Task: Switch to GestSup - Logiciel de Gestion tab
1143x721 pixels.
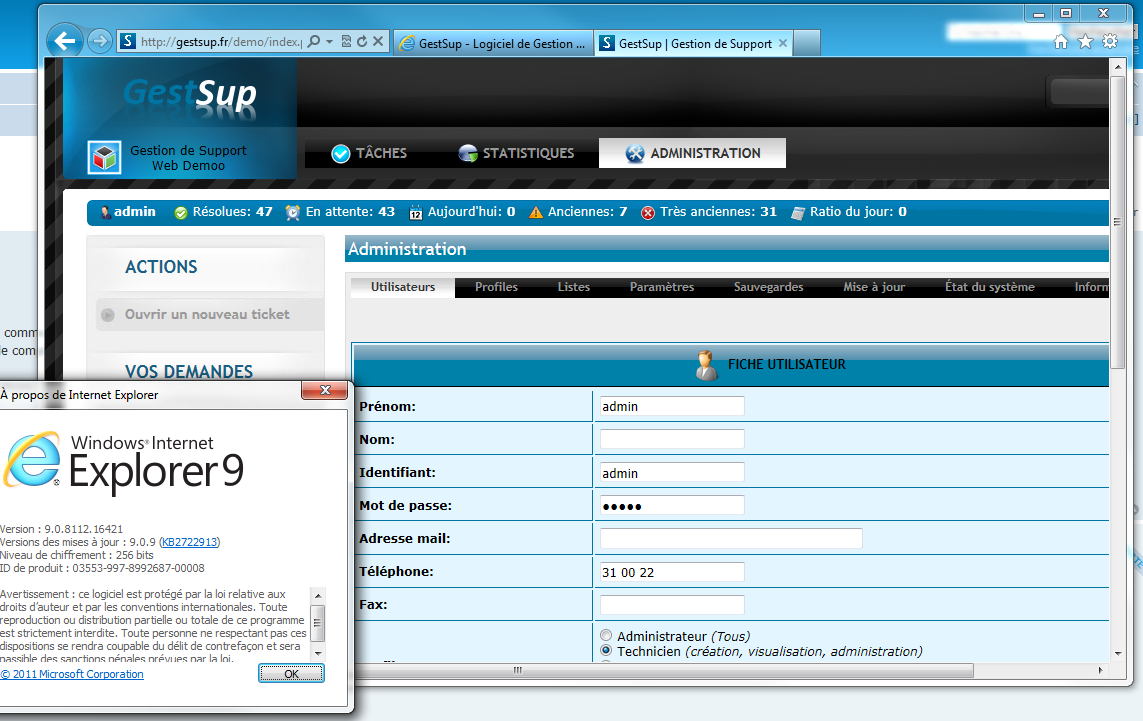Action: pos(494,44)
